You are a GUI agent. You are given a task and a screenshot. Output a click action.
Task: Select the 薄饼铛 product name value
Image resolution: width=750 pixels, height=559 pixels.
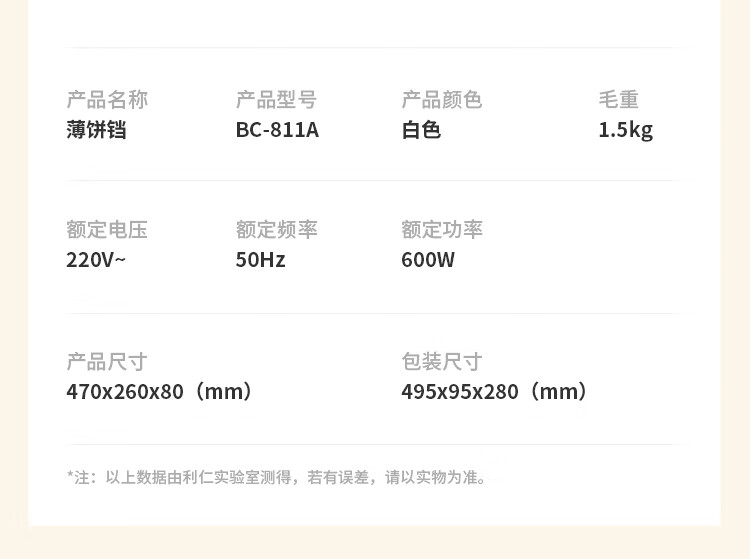(x=97, y=130)
